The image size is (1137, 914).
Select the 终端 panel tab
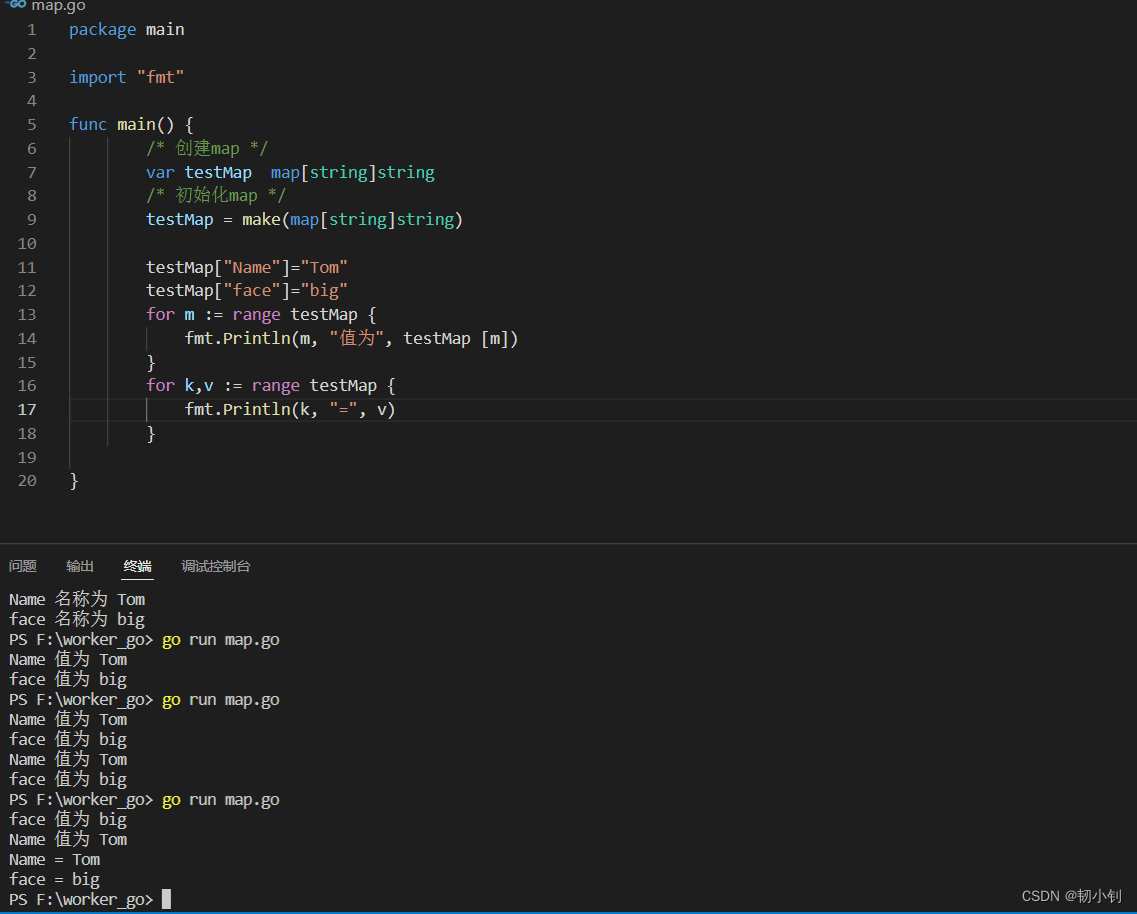coord(137,566)
